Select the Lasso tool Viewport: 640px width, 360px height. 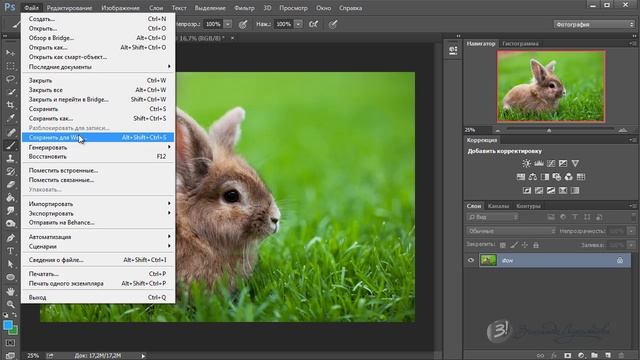tap(10, 79)
